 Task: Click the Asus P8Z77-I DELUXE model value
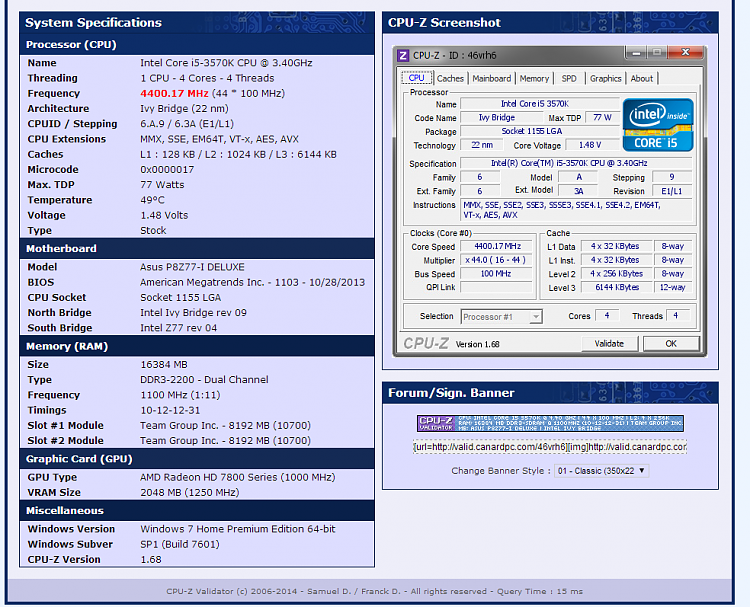point(192,267)
